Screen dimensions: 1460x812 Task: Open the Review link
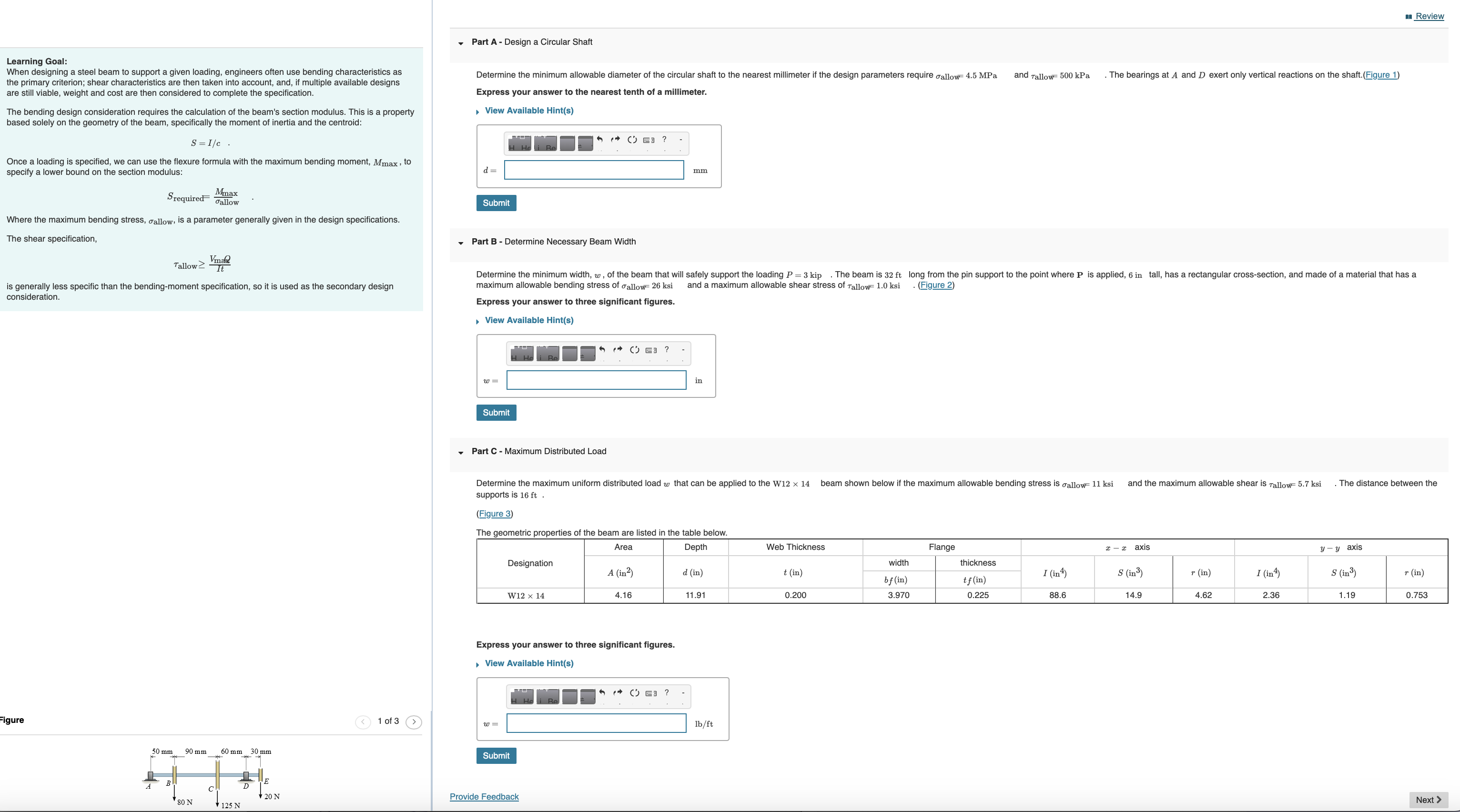pos(1429,16)
